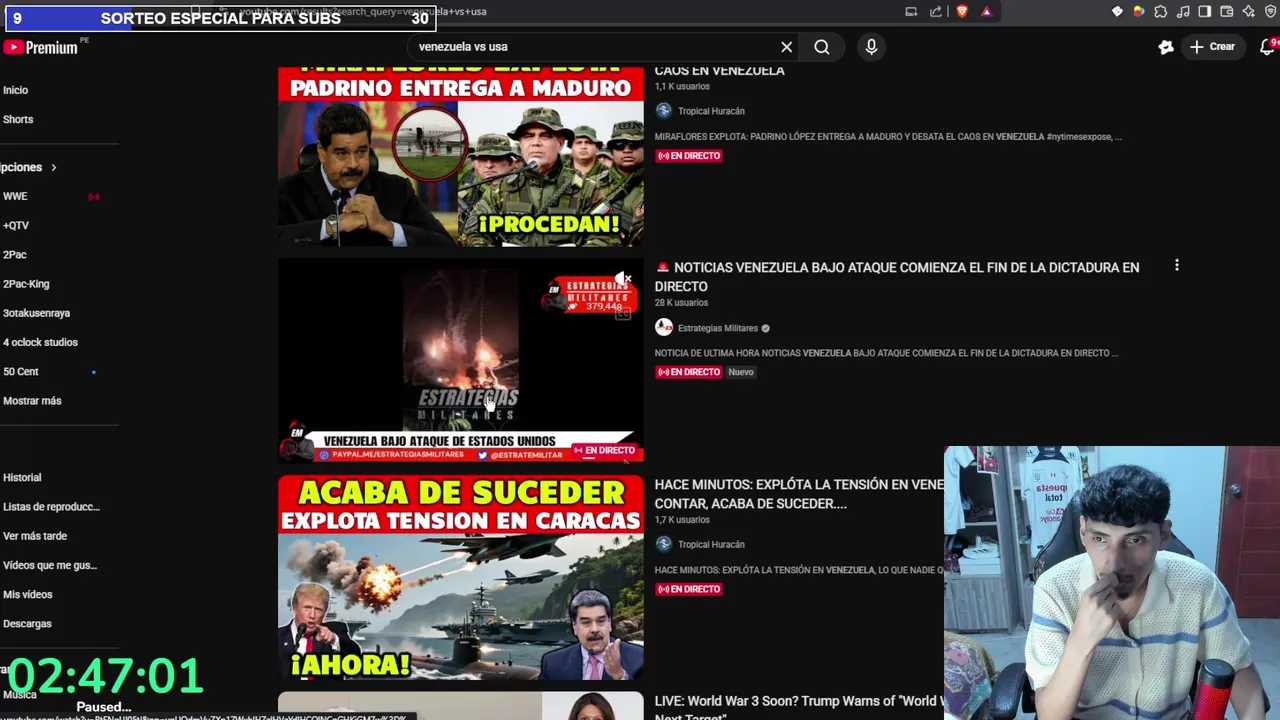Viewport: 1280px width, 720px height.
Task: Open the 2Pac subscription
Action: 15,255
